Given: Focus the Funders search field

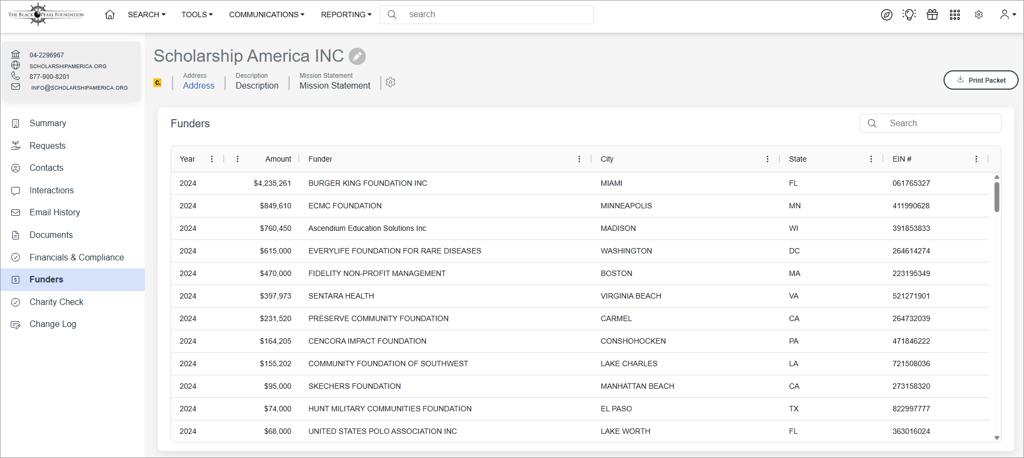Looking at the screenshot, I should click(x=930, y=123).
